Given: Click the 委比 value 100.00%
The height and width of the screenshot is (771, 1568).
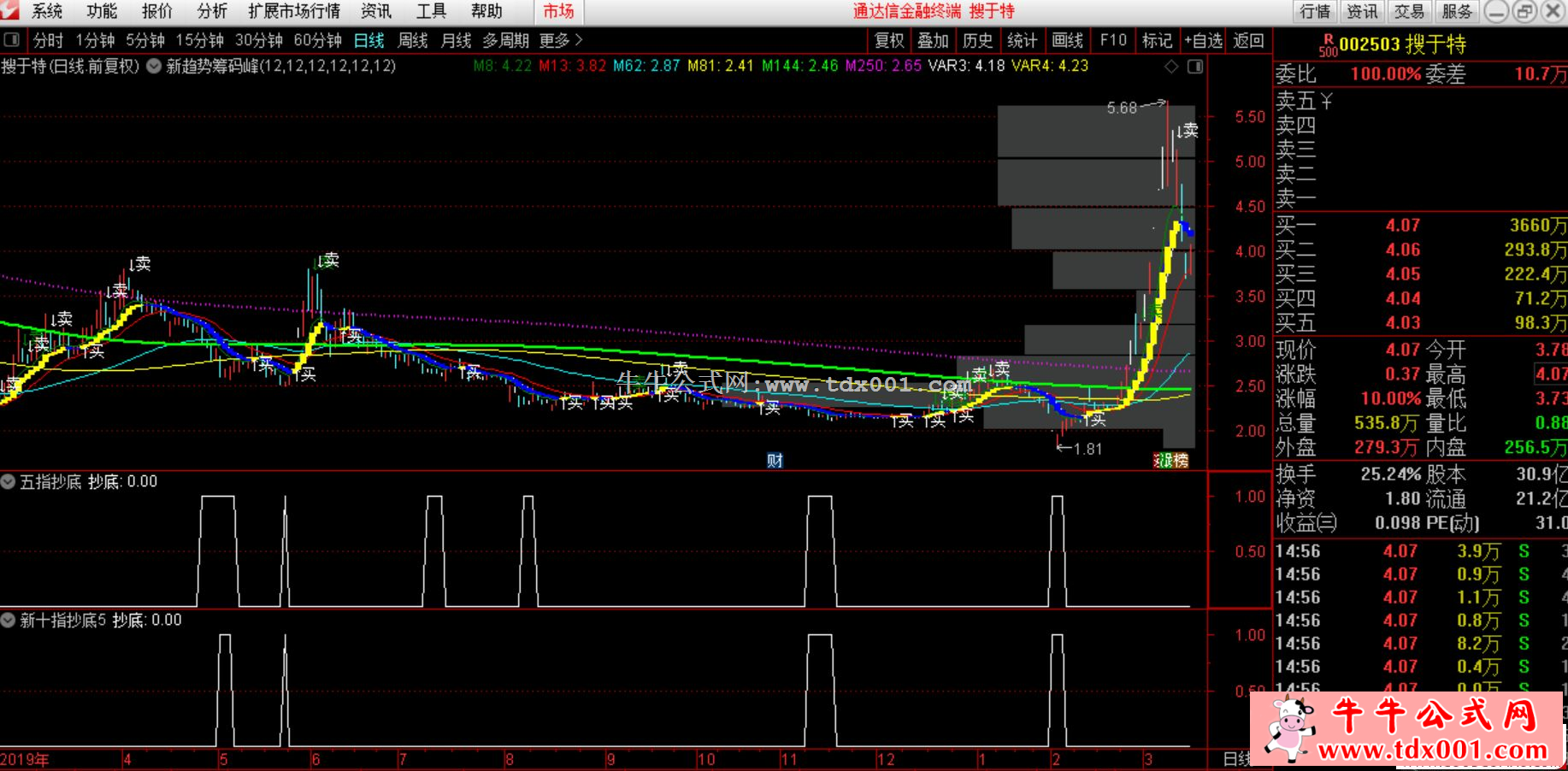Looking at the screenshot, I should click(x=1385, y=74).
